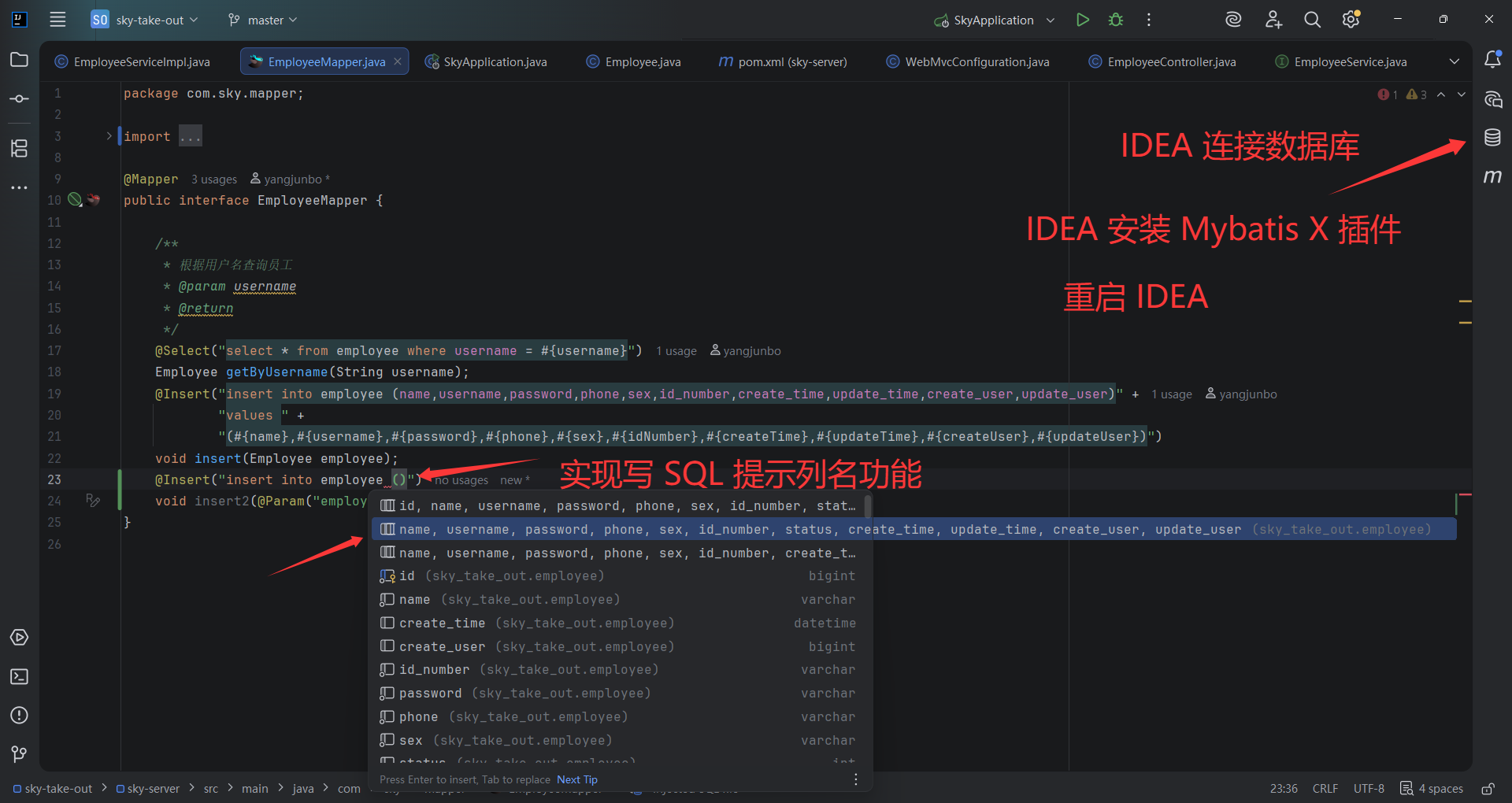
Task: Select the create_user bigint suggestion
Action: (618, 647)
